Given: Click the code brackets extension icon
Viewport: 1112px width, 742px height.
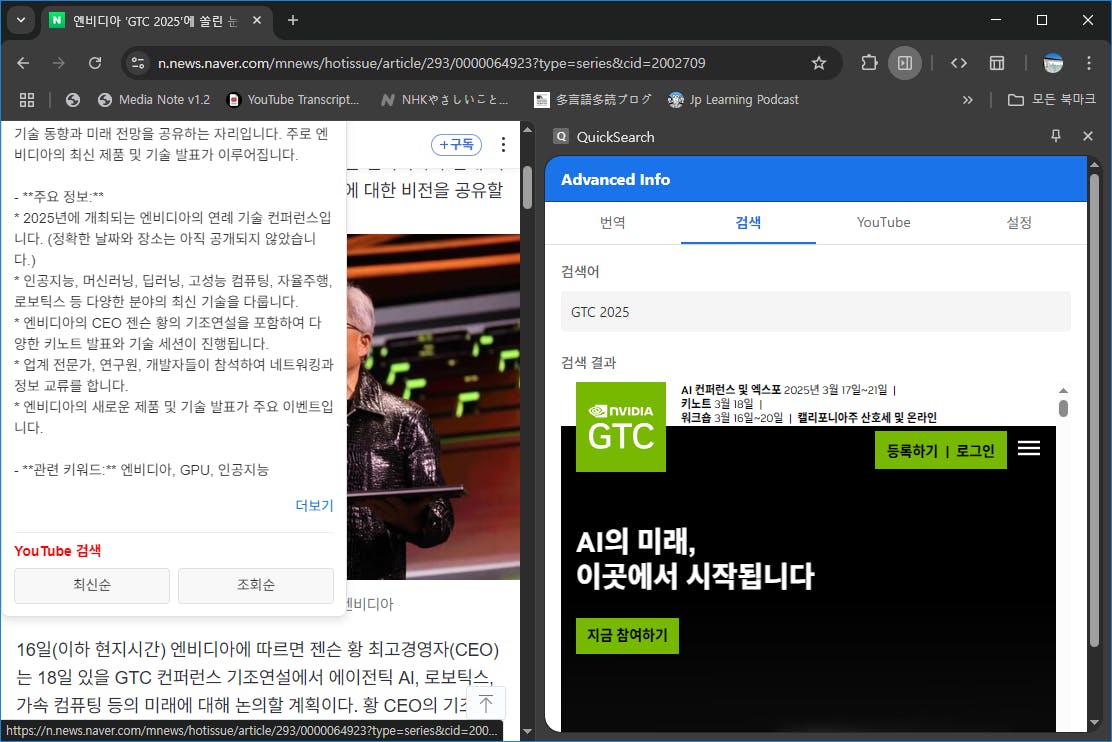Looking at the screenshot, I should pos(959,63).
